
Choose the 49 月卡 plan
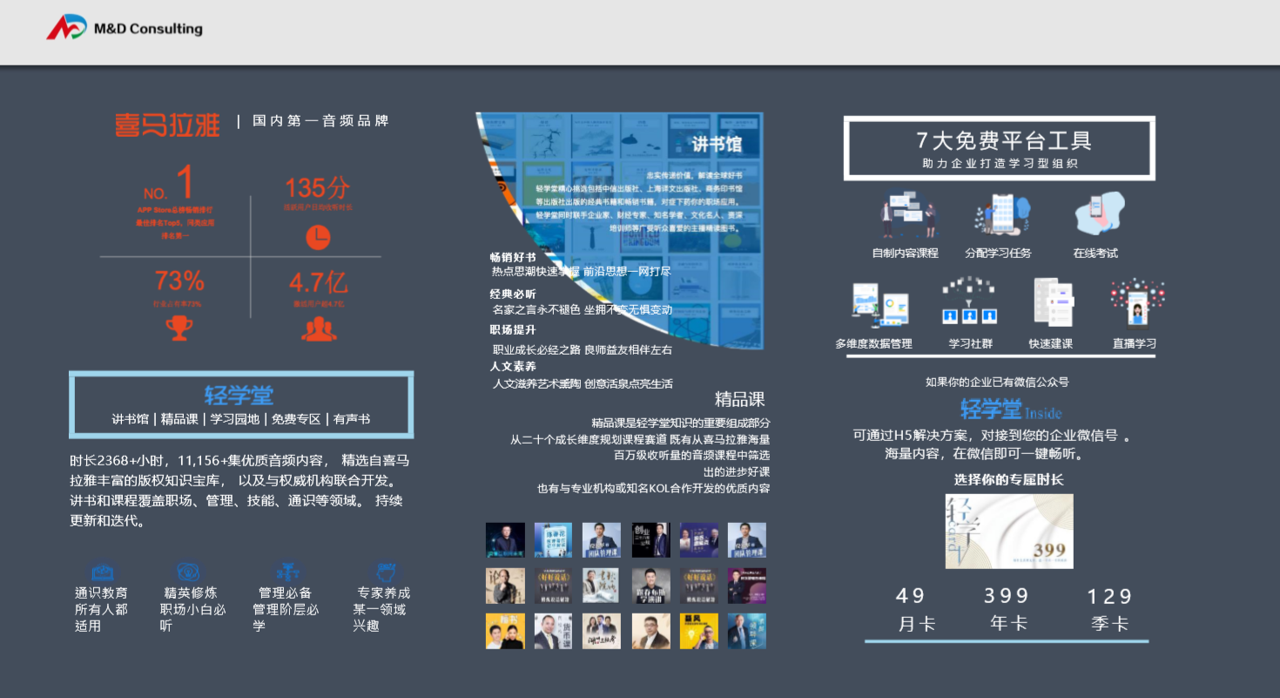click(914, 610)
